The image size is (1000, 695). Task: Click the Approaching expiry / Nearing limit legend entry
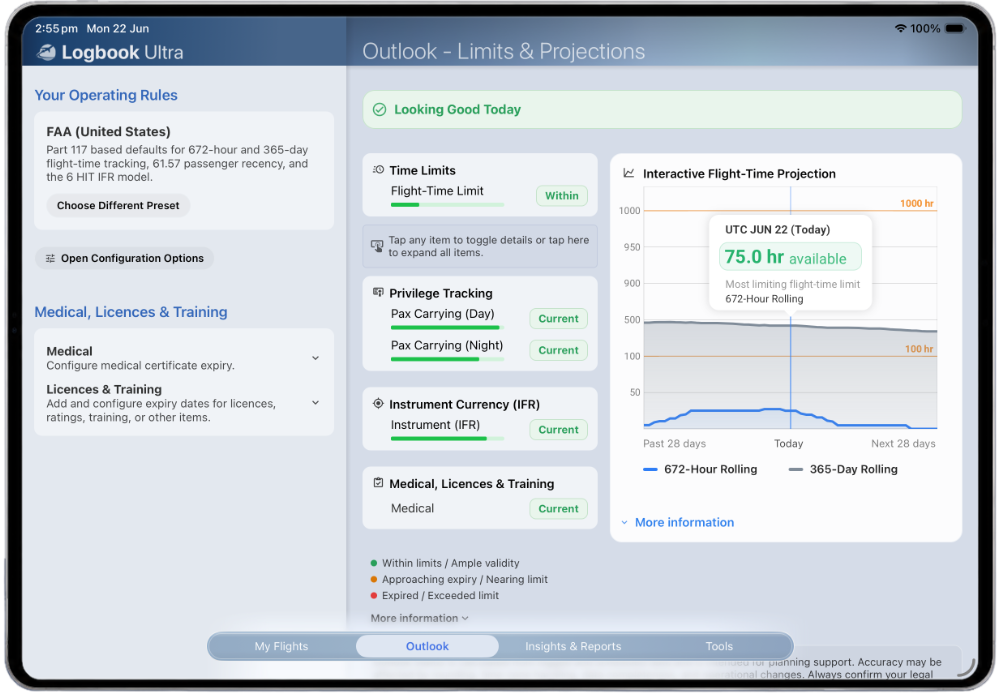(x=459, y=579)
